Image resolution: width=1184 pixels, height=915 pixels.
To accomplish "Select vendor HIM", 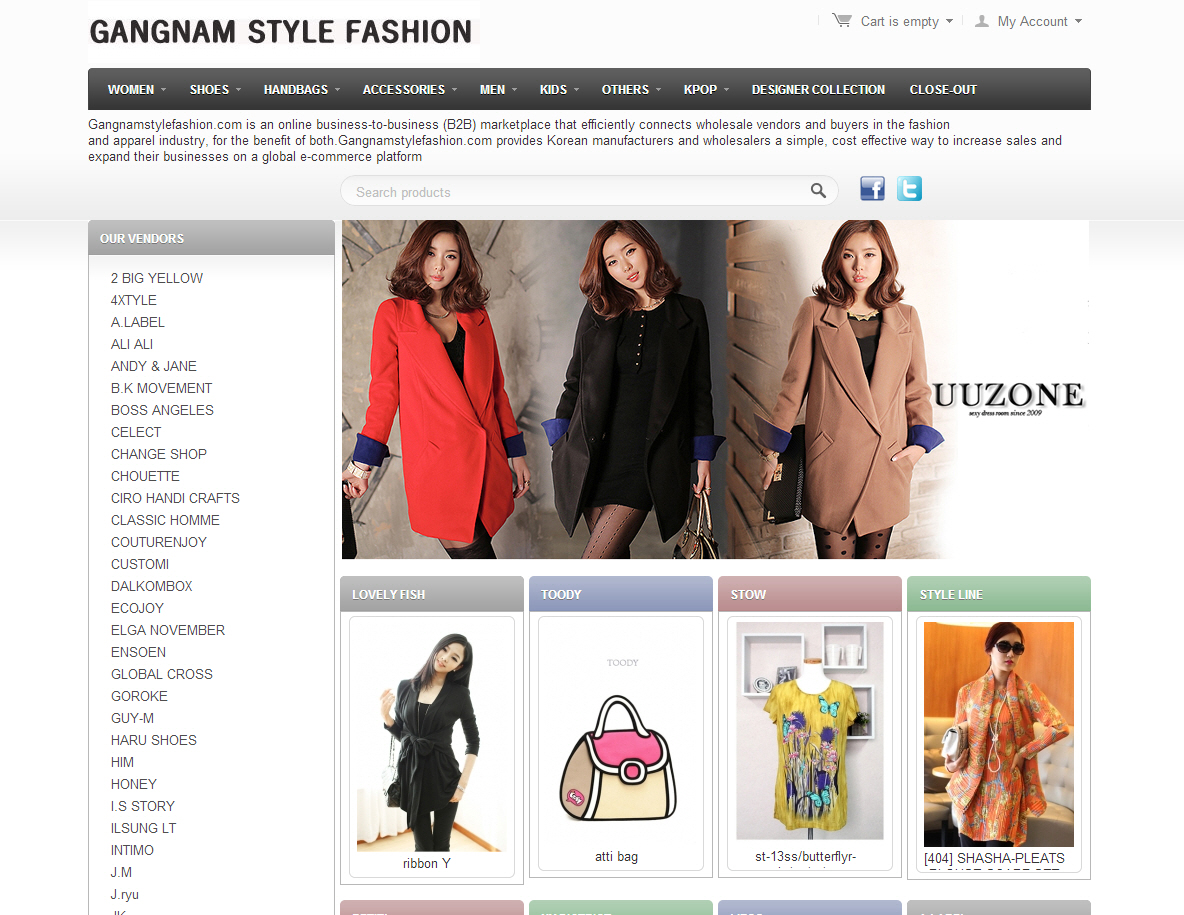I will tap(122, 762).
